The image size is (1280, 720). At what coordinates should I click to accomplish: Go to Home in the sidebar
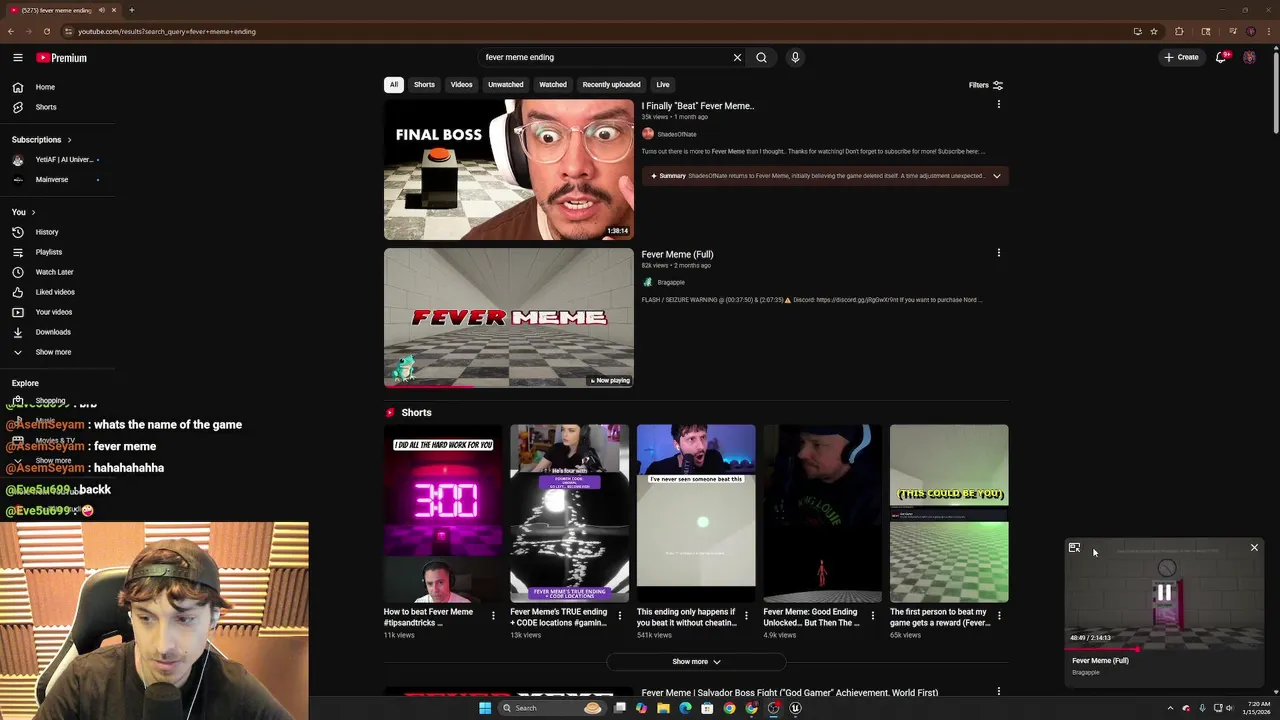[45, 87]
